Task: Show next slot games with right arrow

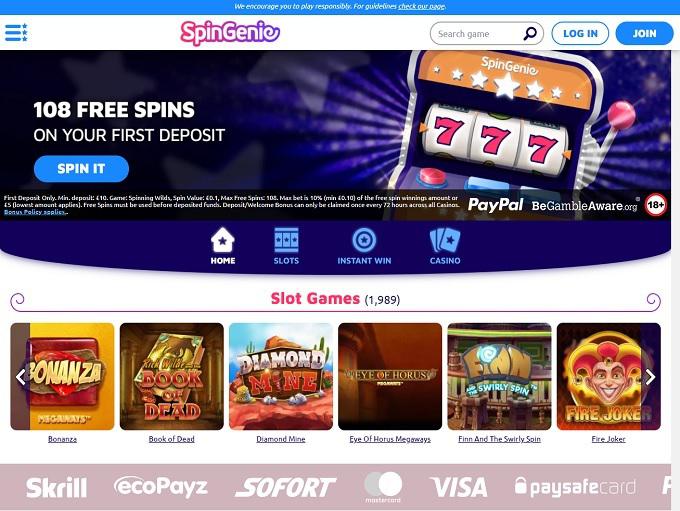Action: tap(650, 377)
